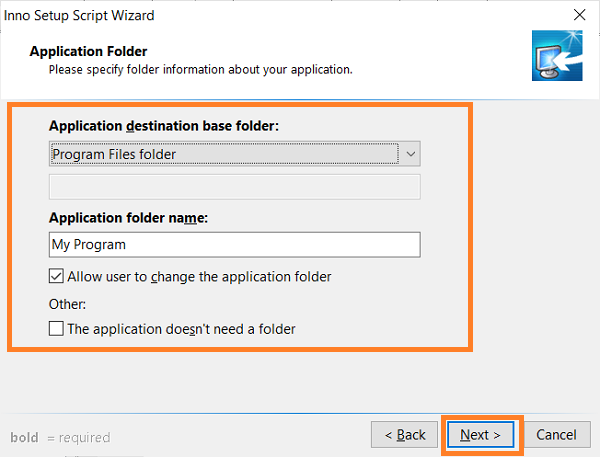
Task: Click the 'The application doesn't need a folder' label text
Action: (x=181, y=329)
